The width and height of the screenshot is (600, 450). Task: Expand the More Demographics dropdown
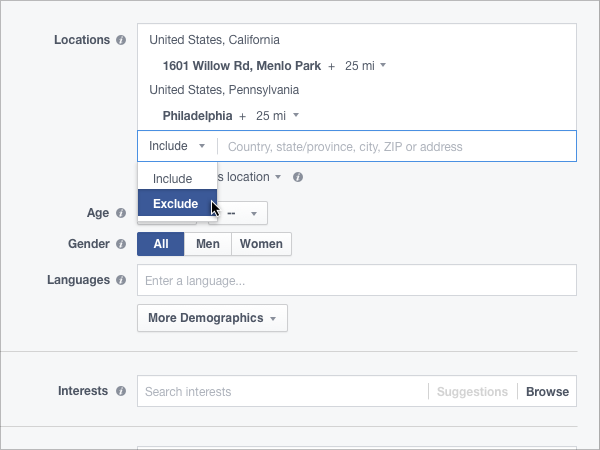pyautogui.click(x=212, y=318)
